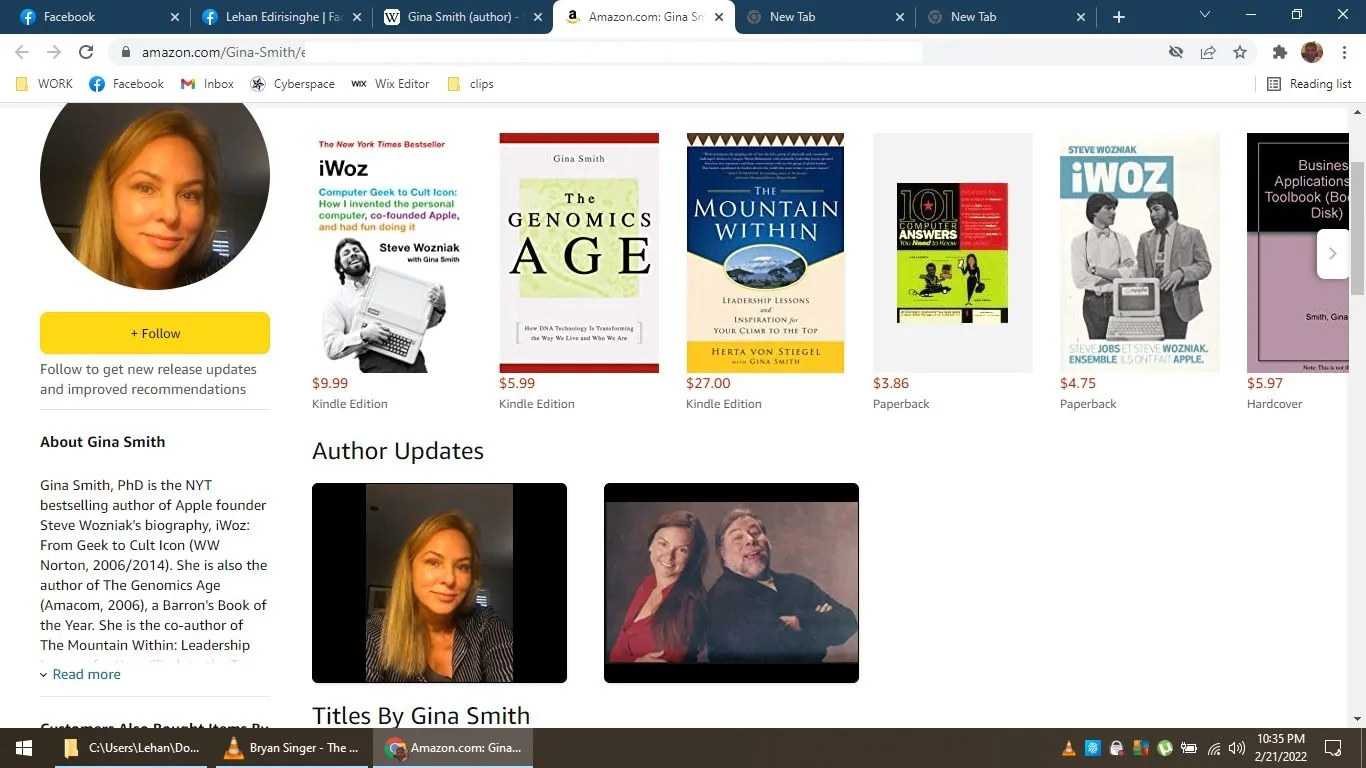1366x768 pixels.
Task: Show next books with the carousel arrow
Action: pyautogui.click(x=1332, y=254)
